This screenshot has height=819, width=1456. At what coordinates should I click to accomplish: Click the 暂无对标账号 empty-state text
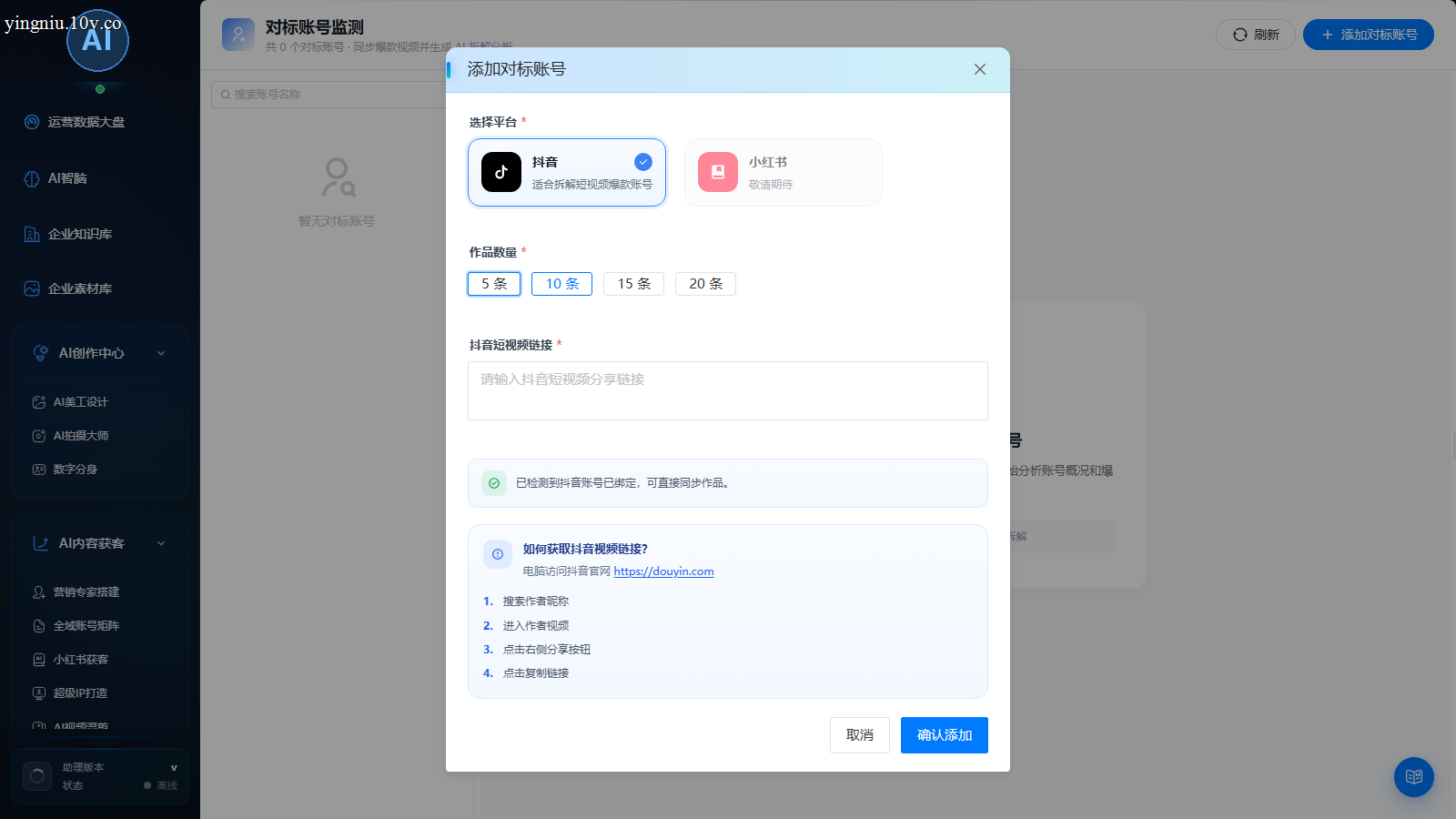pos(337,221)
